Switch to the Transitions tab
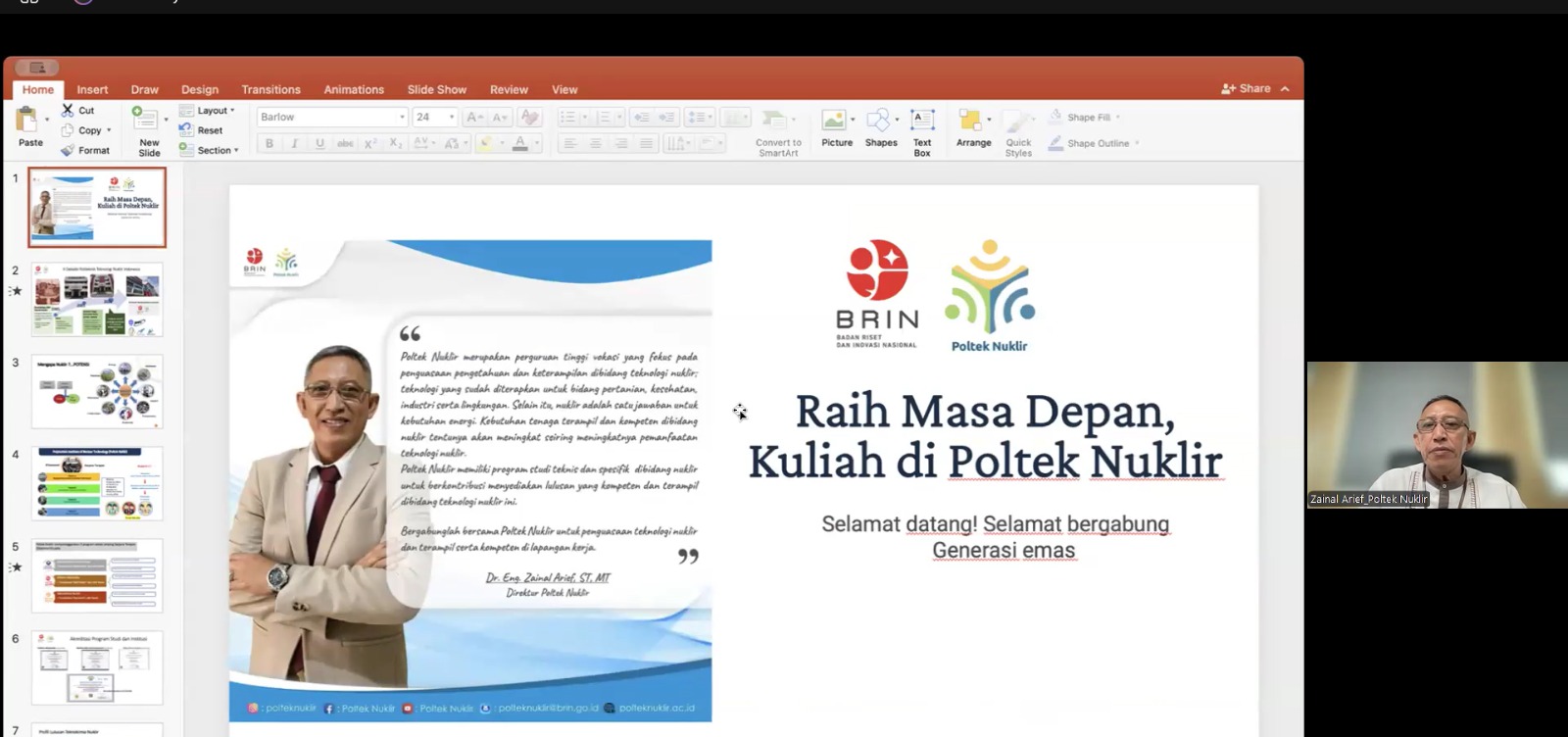1568x737 pixels. click(270, 90)
